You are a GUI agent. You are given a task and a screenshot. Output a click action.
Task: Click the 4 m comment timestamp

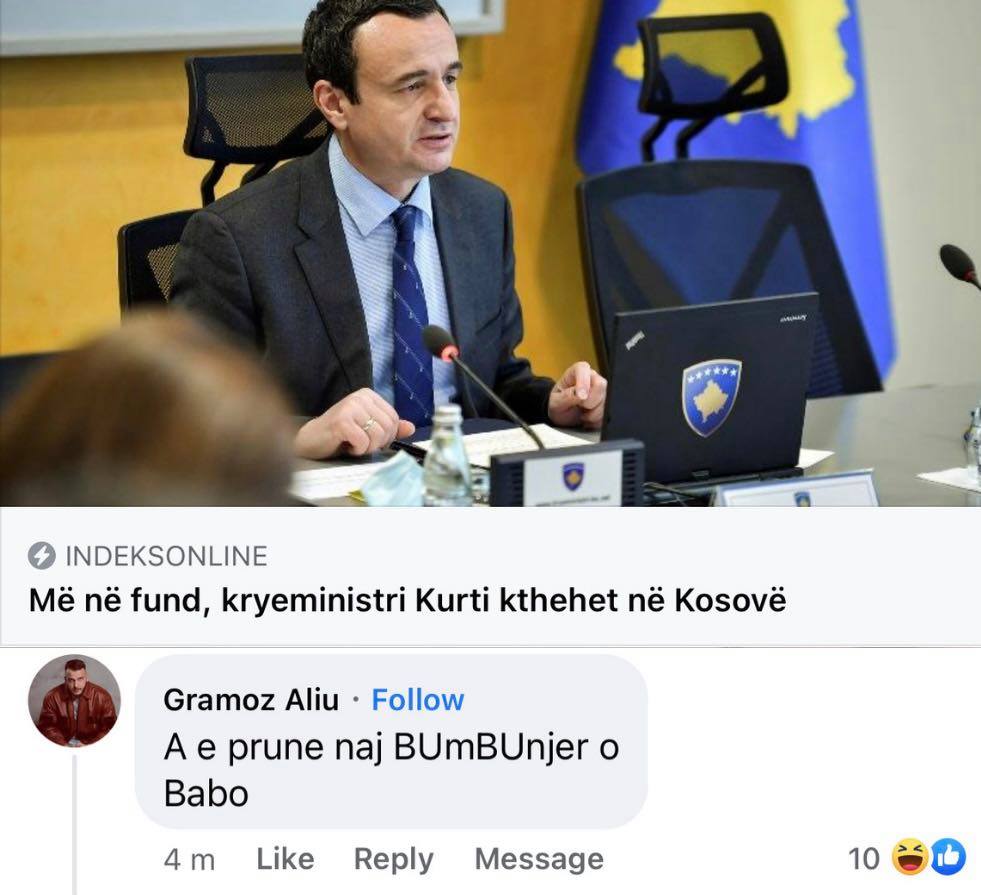point(190,860)
